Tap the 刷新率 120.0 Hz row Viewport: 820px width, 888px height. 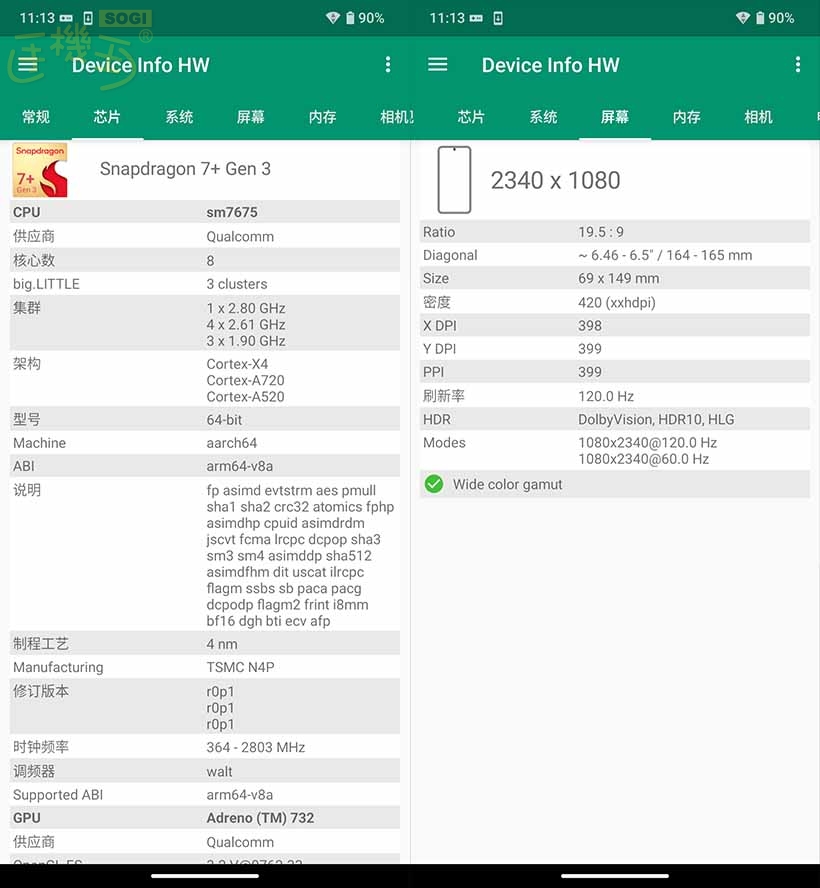615,396
